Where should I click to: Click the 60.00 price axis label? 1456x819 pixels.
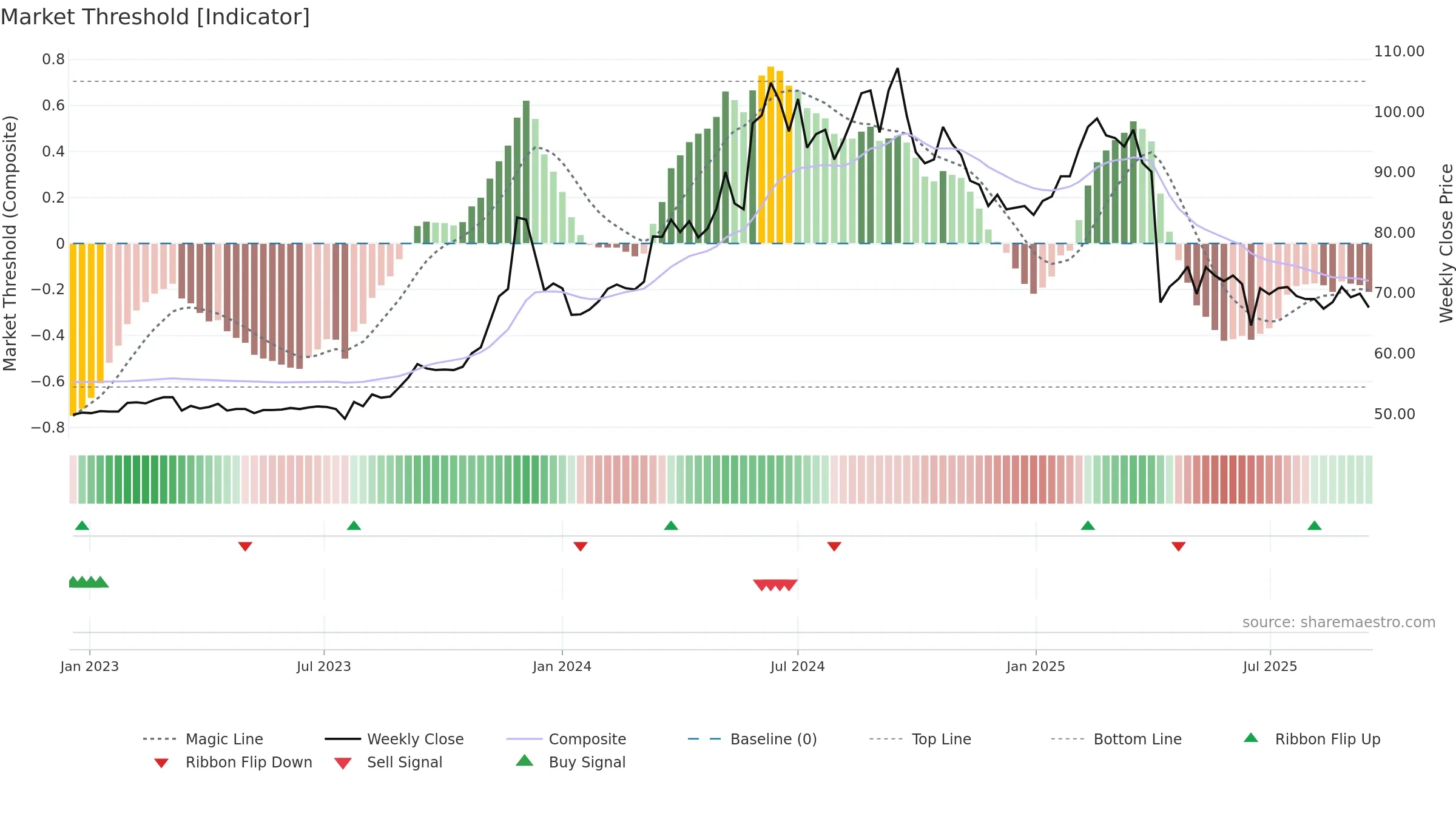1394,354
